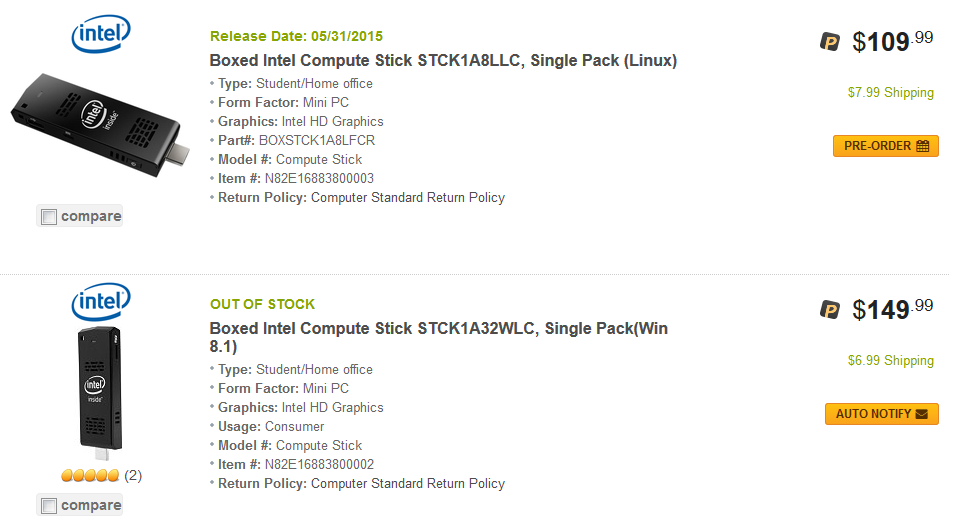Click envelope icon on the Auto Notify button
955x529 pixels.
coord(921,414)
